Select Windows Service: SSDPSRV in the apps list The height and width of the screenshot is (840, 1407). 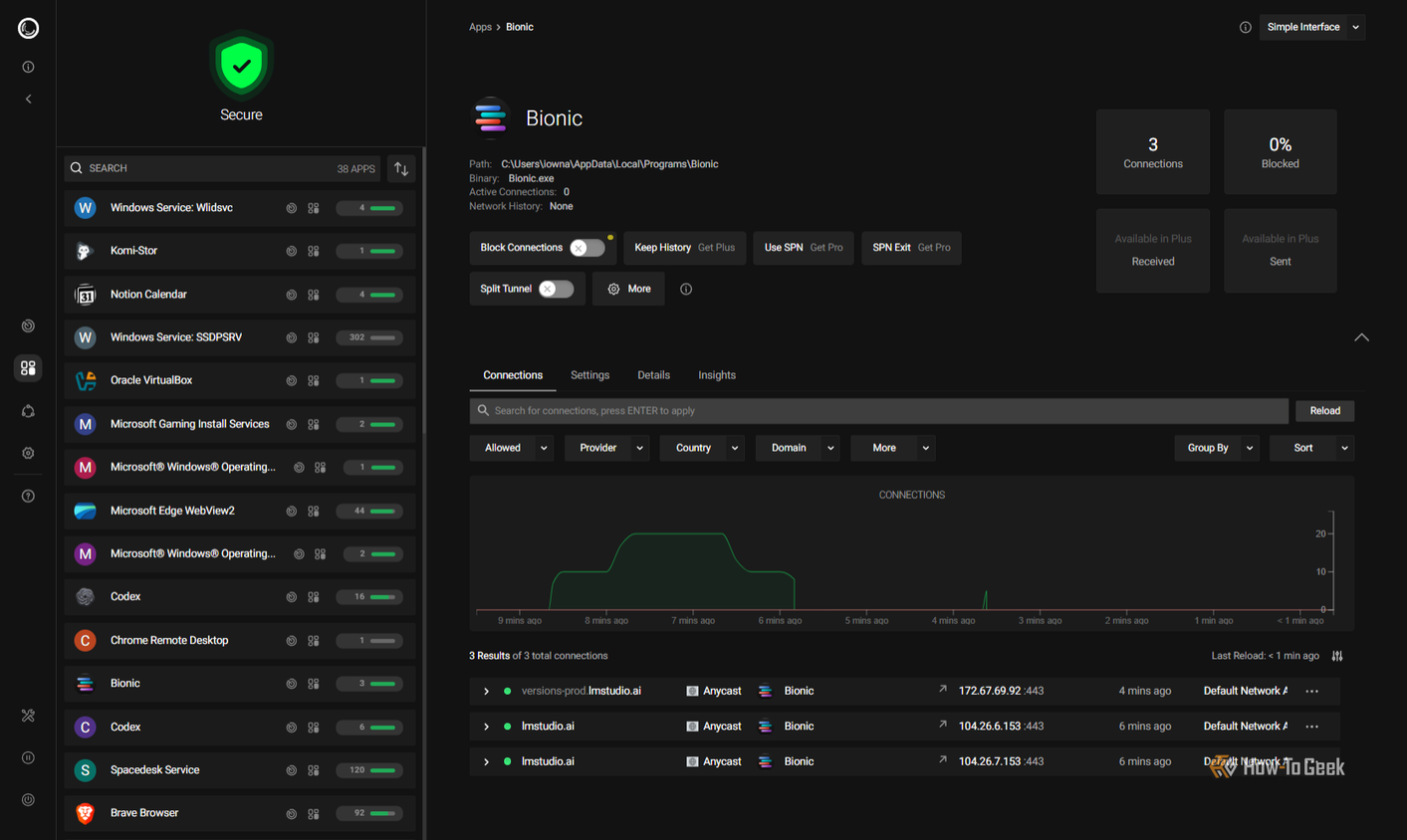click(x=240, y=337)
